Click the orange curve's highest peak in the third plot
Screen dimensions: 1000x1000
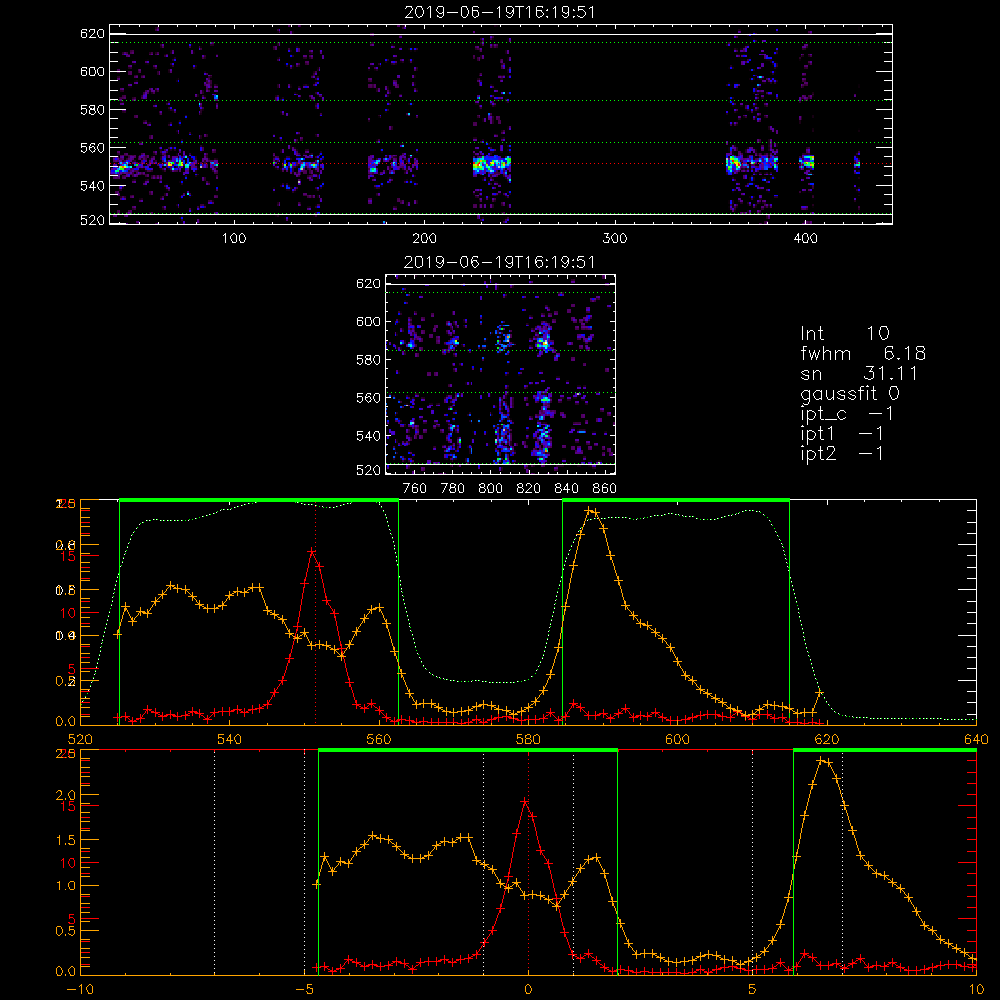[590, 511]
